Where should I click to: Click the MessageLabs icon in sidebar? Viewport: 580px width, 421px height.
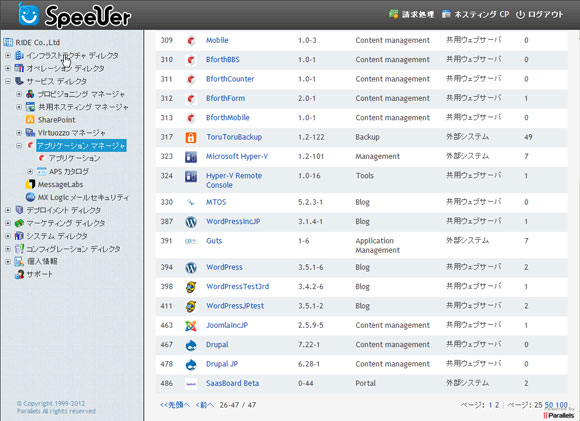pos(30,184)
